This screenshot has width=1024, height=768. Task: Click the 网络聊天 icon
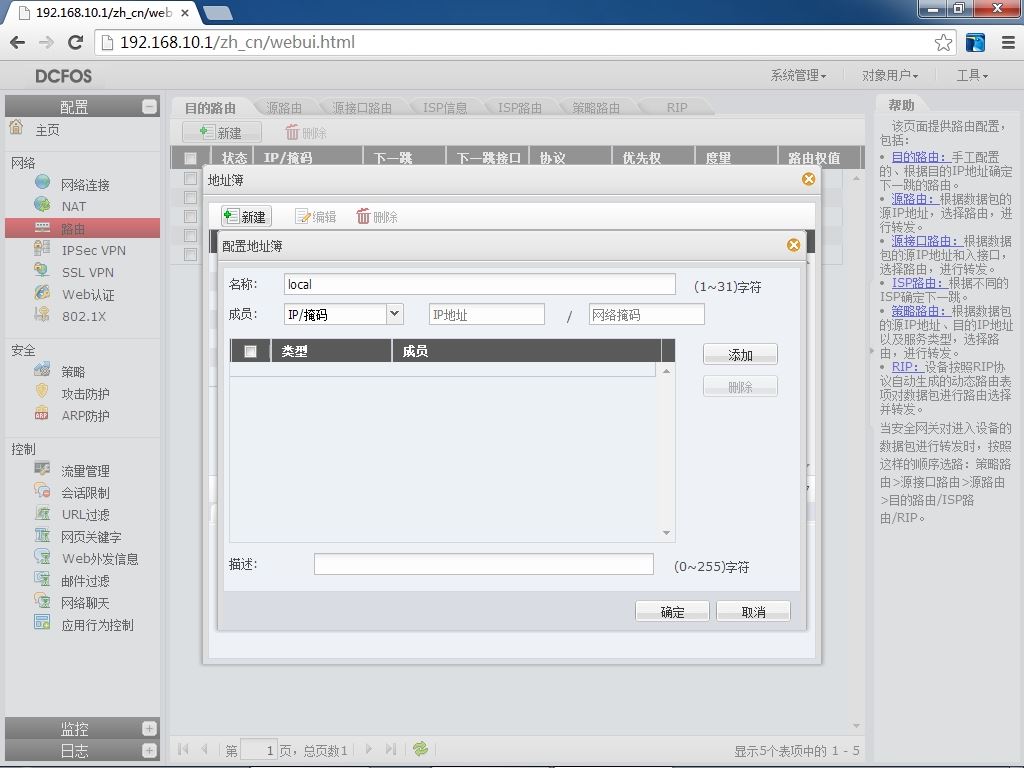point(42,601)
